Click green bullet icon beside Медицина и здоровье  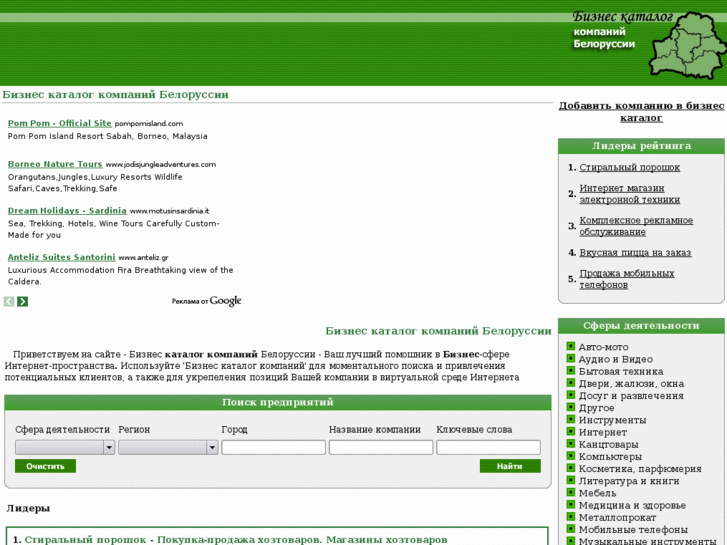click(x=571, y=505)
